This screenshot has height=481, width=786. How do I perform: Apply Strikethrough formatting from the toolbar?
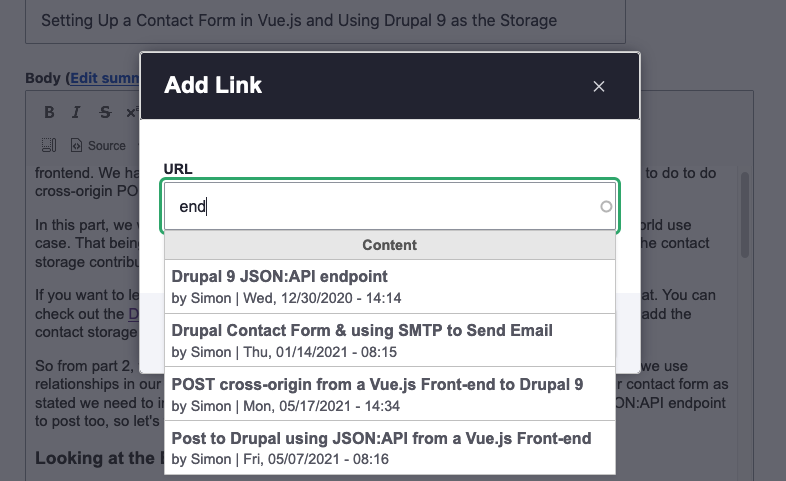click(x=105, y=112)
